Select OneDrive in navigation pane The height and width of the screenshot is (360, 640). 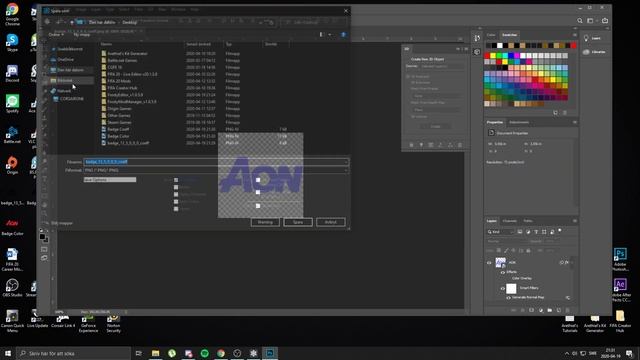point(62,60)
